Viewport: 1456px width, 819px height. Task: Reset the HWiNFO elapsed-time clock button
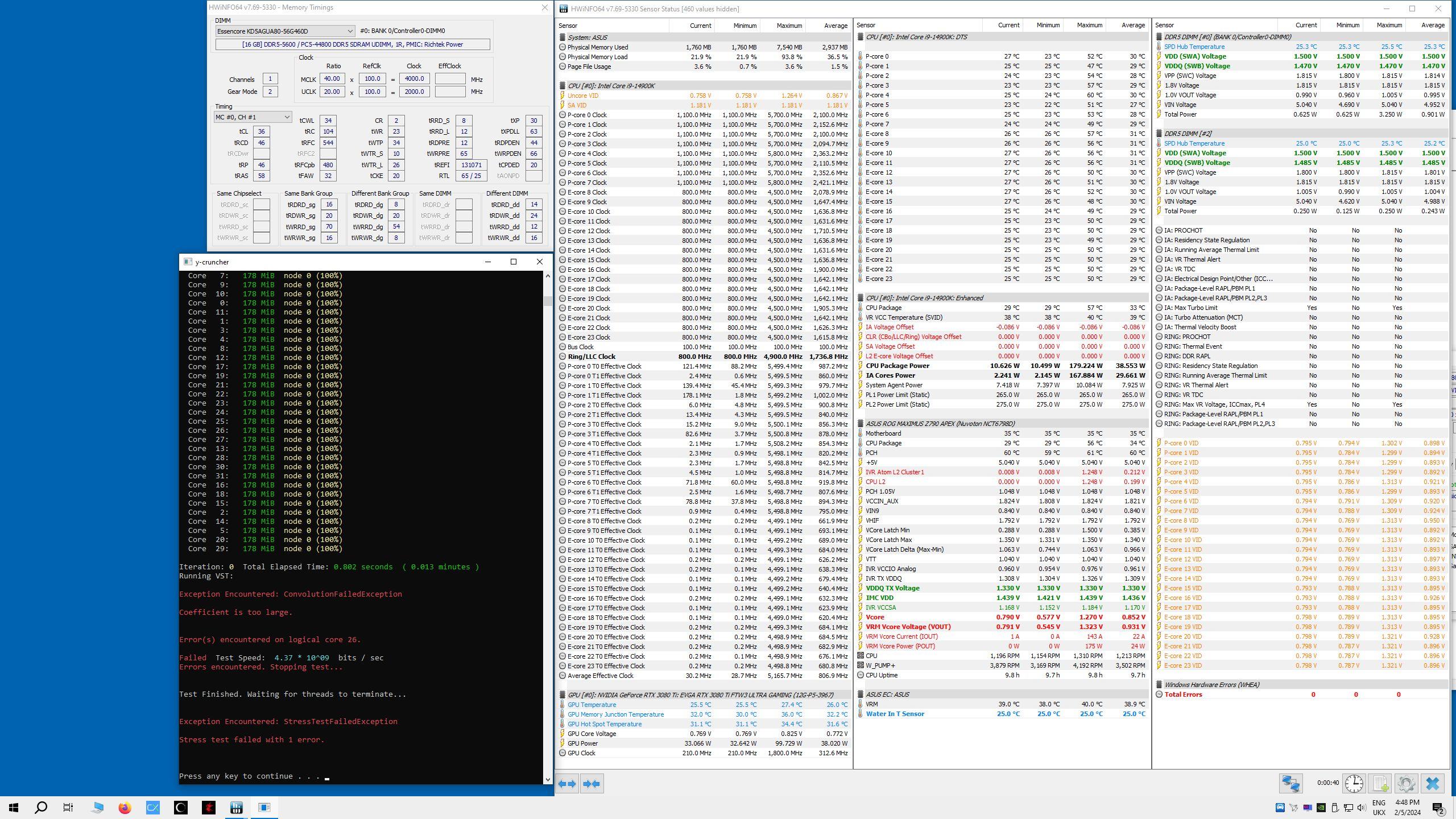pos(1354,783)
